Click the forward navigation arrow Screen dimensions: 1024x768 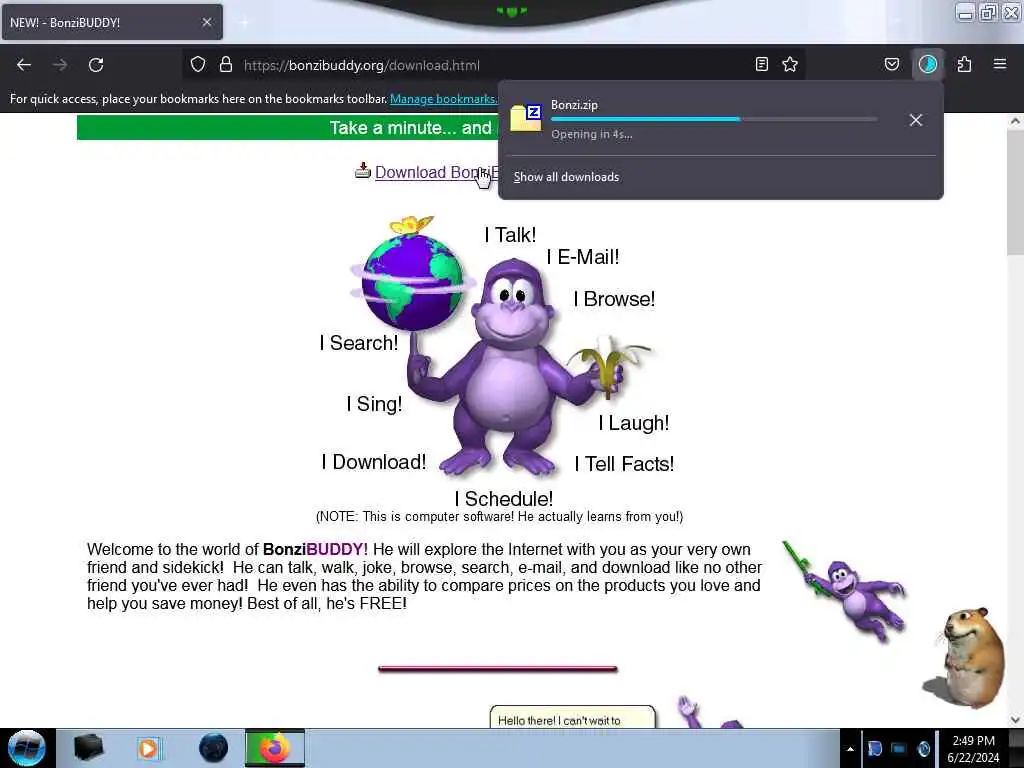coord(59,65)
